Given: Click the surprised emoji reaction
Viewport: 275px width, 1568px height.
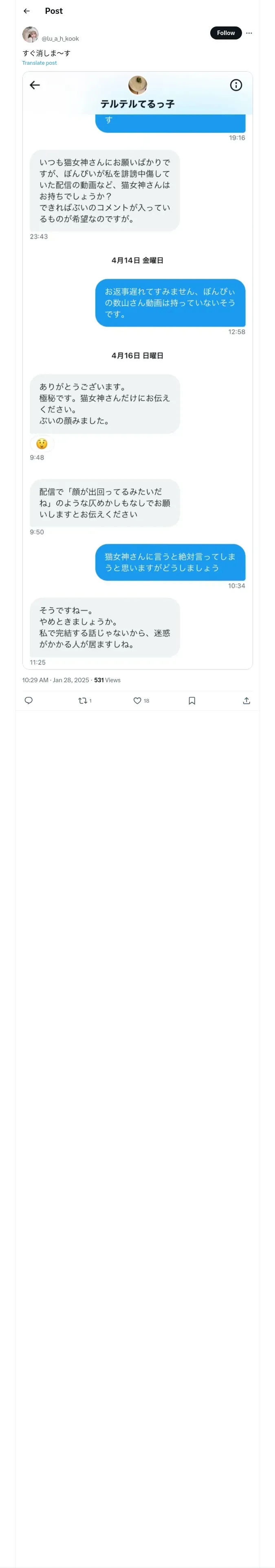Looking at the screenshot, I should tap(42, 444).
